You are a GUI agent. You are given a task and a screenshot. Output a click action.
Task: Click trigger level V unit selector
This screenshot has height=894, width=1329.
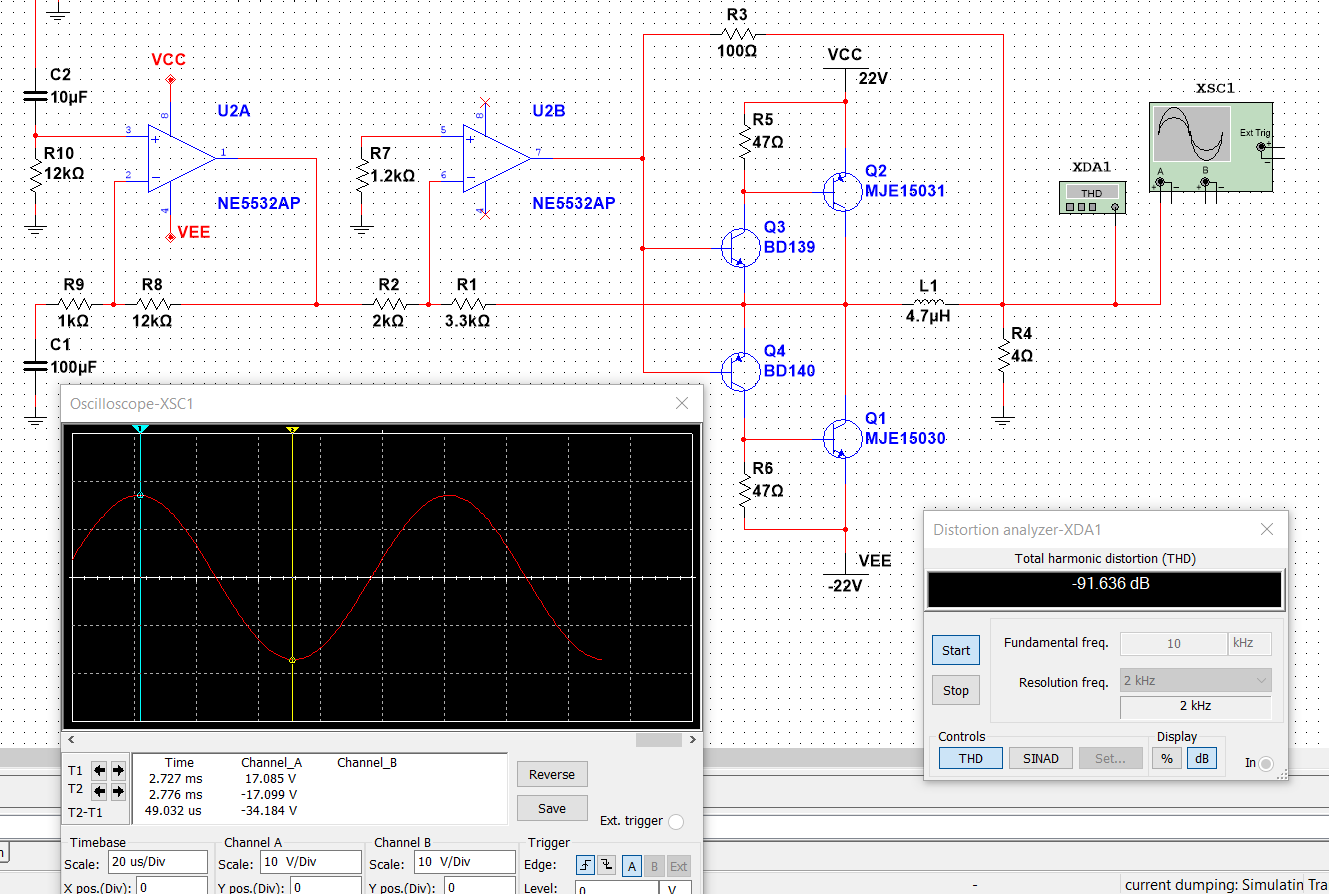click(x=675, y=888)
